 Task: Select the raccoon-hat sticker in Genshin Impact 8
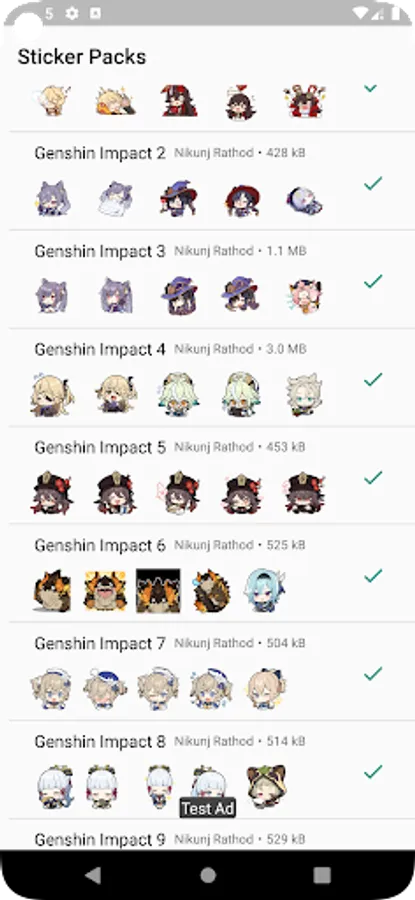click(266, 786)
